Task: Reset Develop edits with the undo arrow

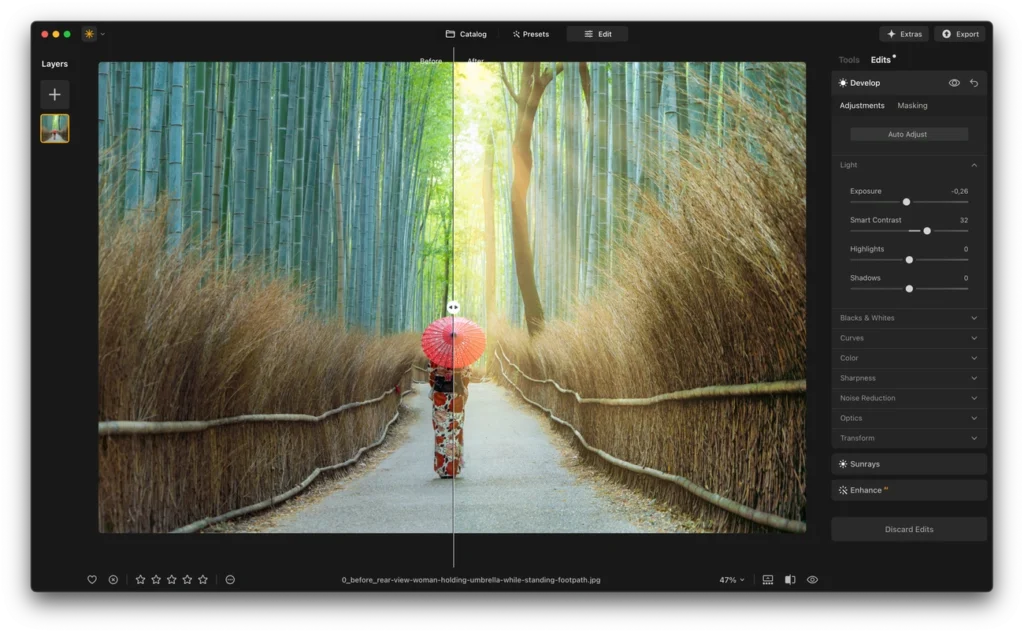Action: click(974, 83)
